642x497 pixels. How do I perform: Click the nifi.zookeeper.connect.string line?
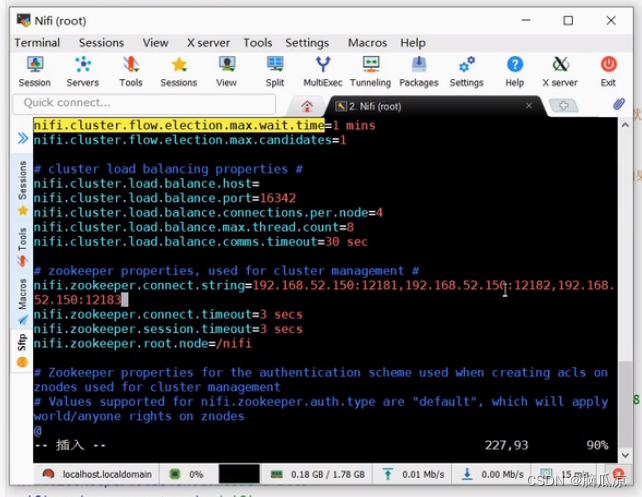pyautogui.click(x=325, y=292)
